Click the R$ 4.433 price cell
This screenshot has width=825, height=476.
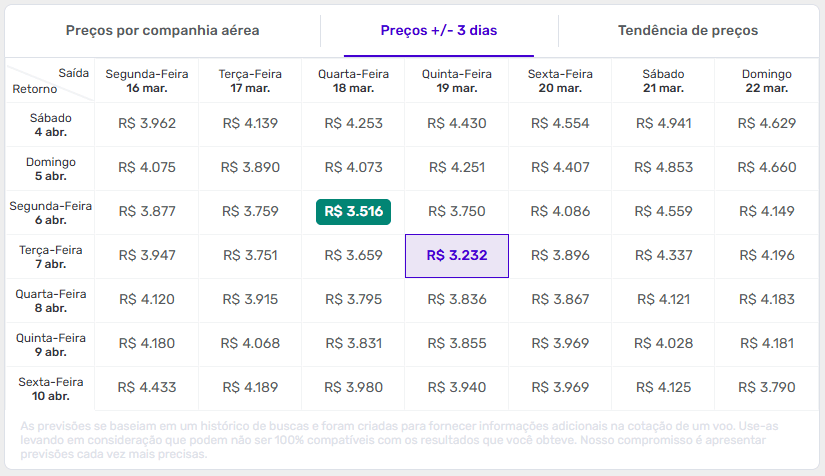click(147, 387)
